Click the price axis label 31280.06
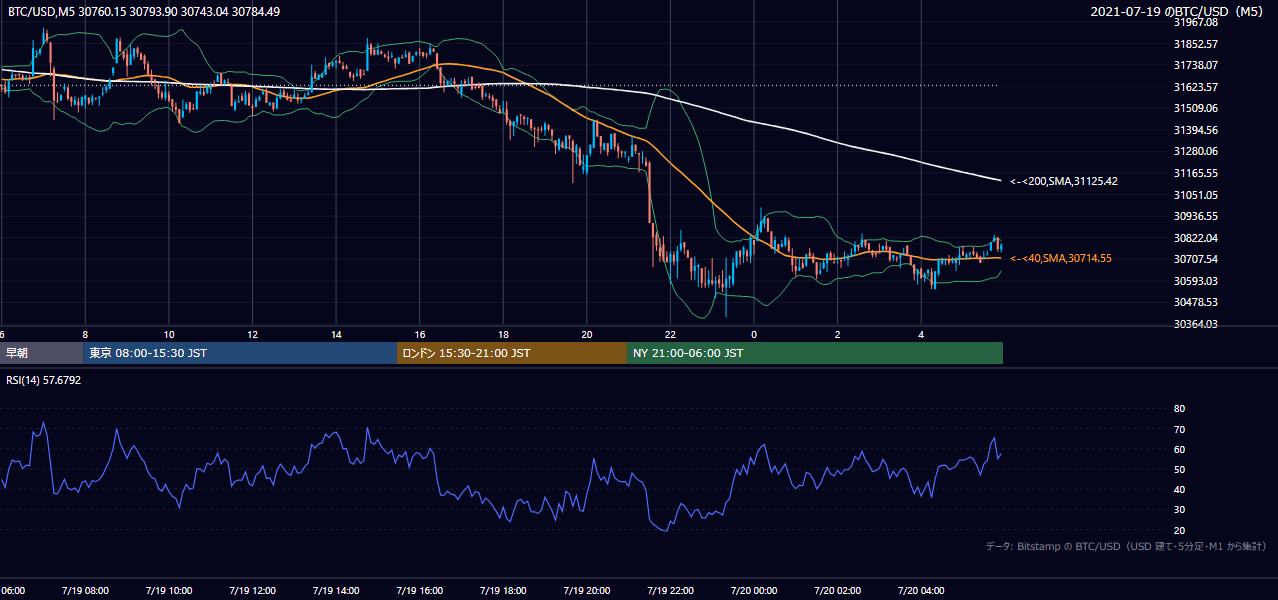The height and width of the screenshot is (600, 1278). tap(1197, 151)
